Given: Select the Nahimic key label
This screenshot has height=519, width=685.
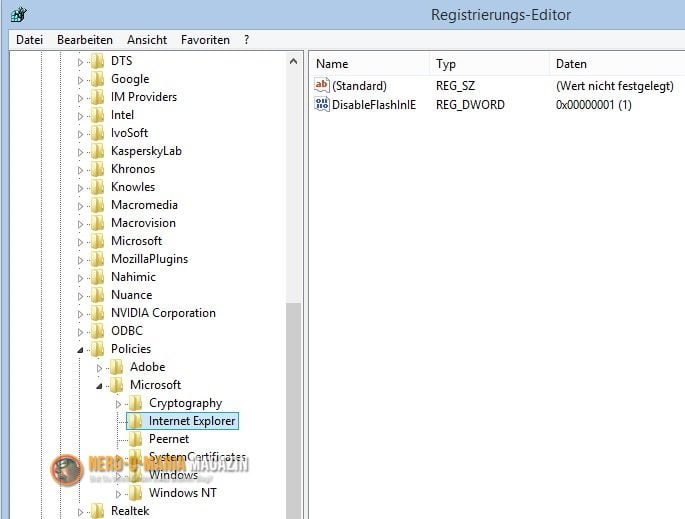Looking at the screenshot, I should pyautogui.click(x=133, y=277).
